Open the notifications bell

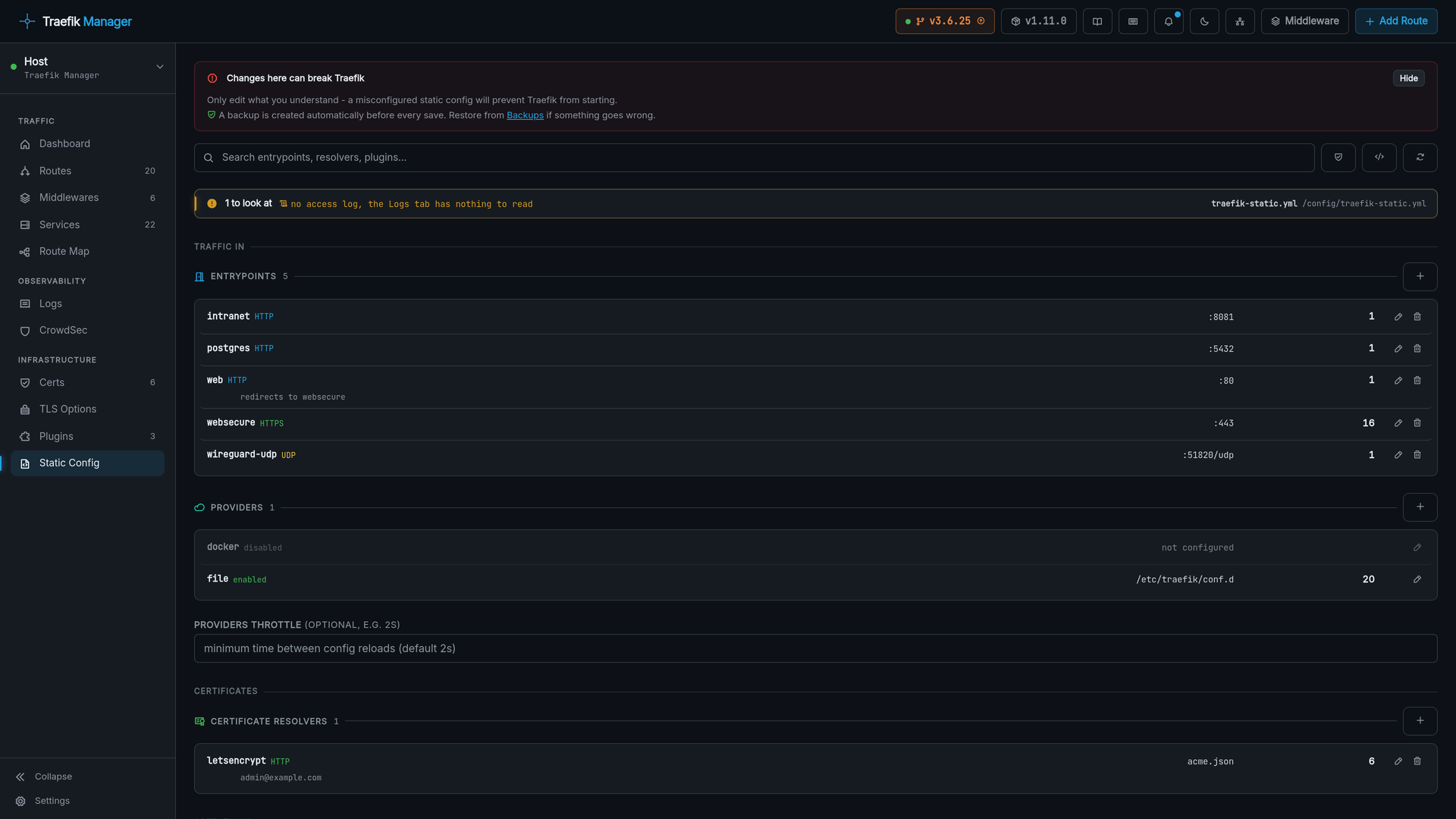pos(1169,21)
